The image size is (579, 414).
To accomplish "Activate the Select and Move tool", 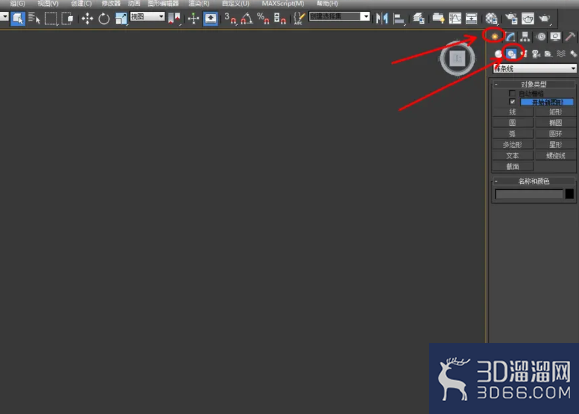I will tap(87, 18).
